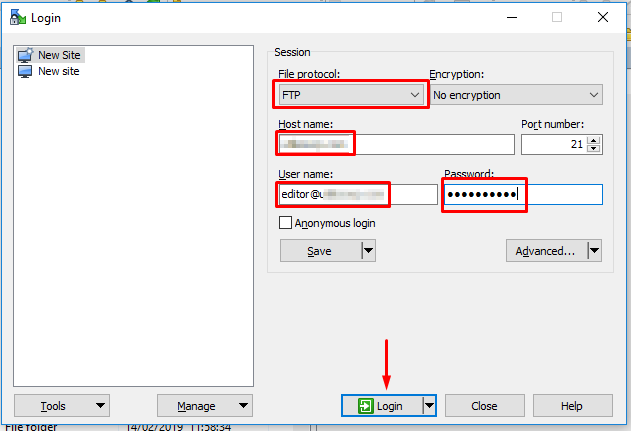Decrease port number with the down spinner
Viewport: 631px width, 431px height.
(x=594, y=148)
